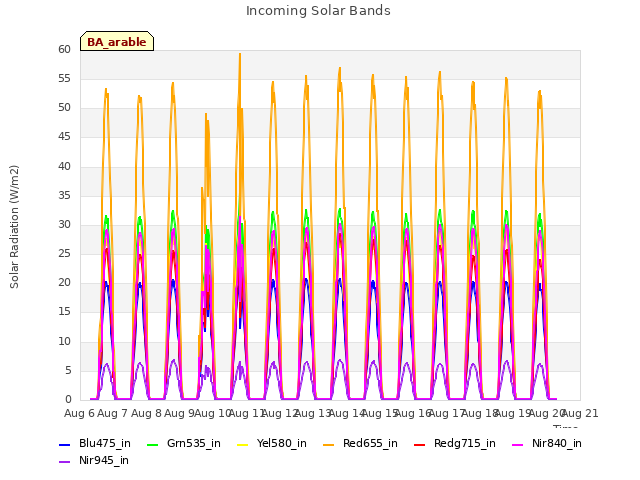Click the orange Red655_in color marker
The image size is (640, 480).
[x=329, y=444]
